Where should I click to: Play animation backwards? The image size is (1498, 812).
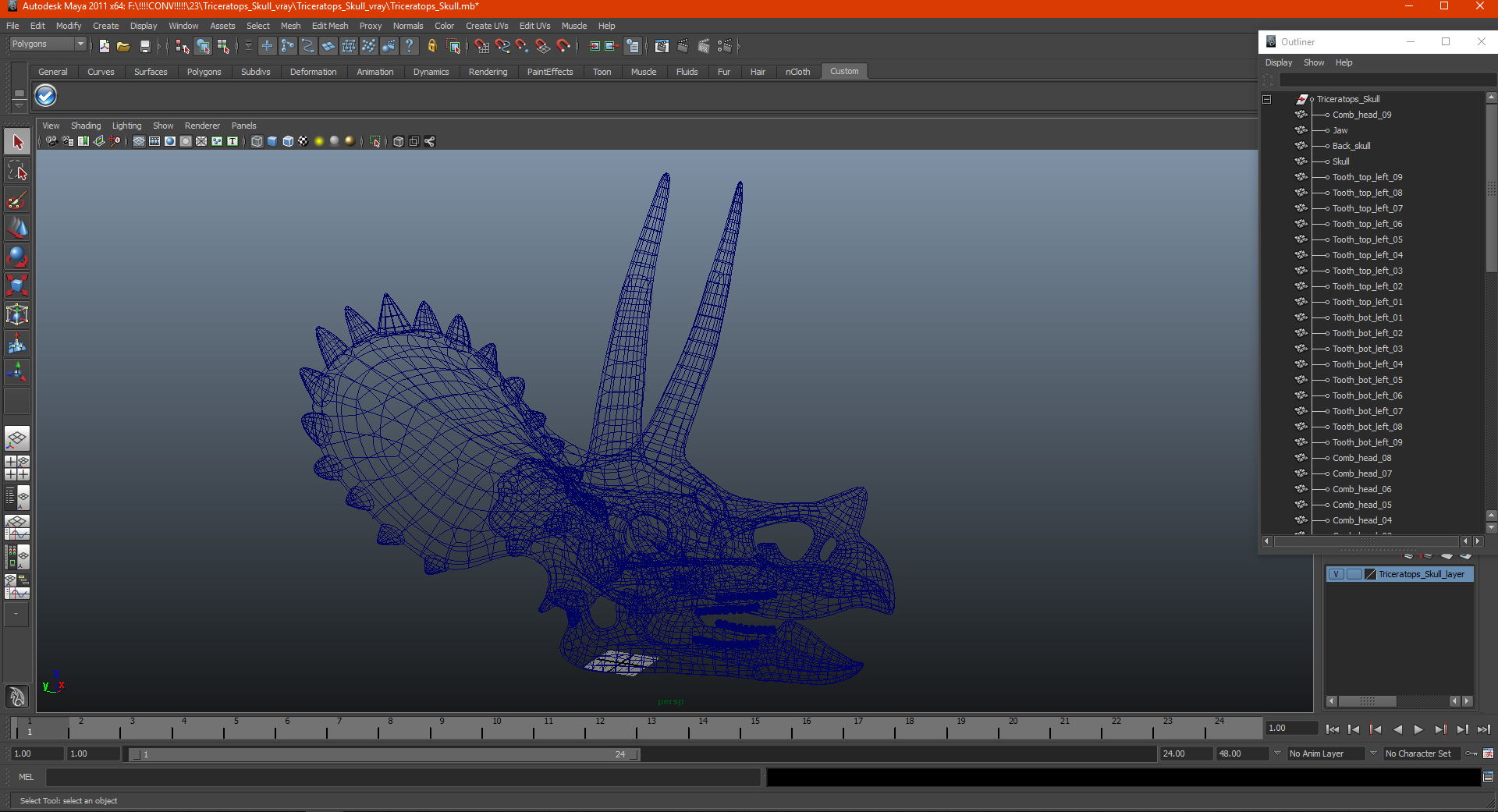pos(1397,729)
